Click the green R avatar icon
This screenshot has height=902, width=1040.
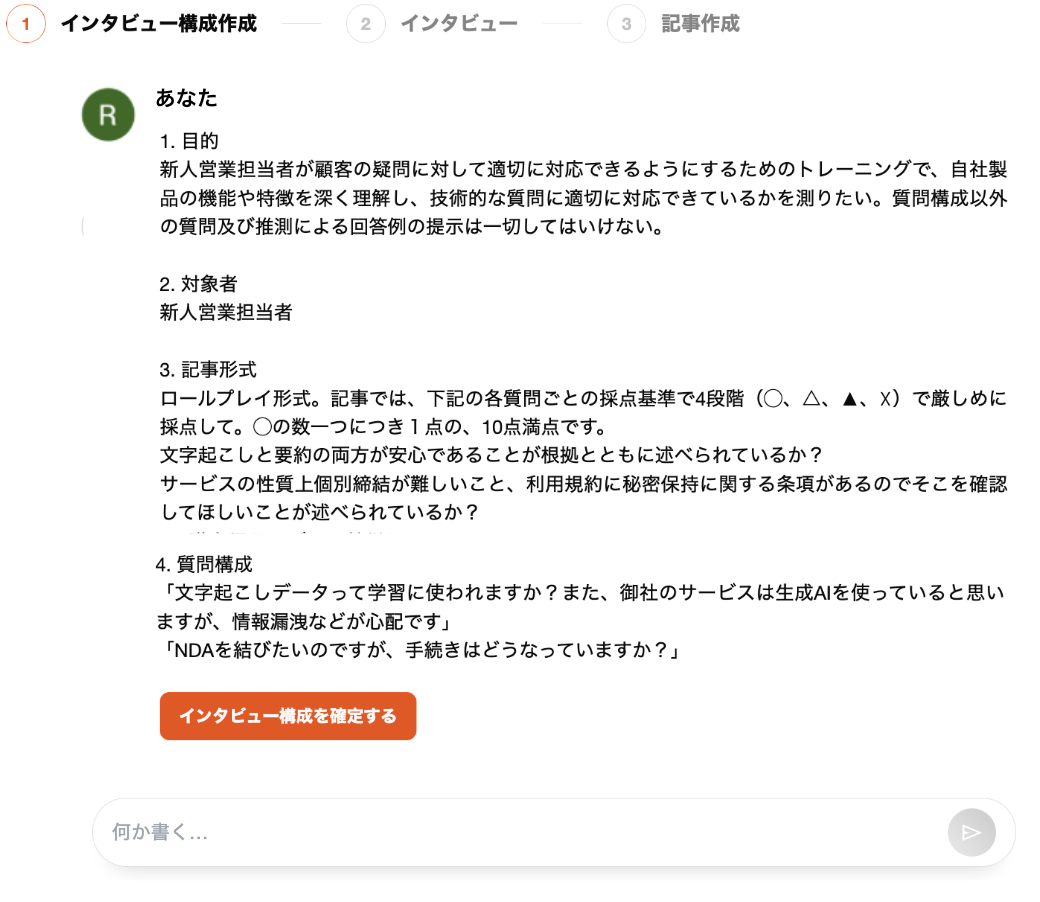coord(107,115)
